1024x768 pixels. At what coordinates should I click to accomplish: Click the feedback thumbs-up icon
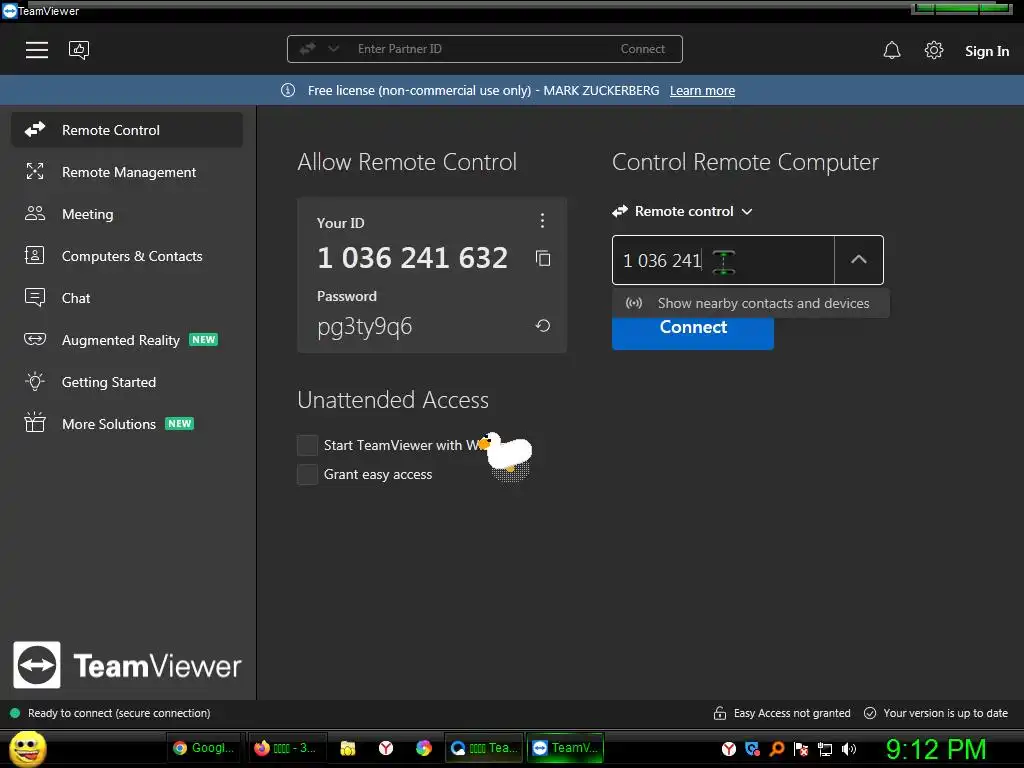tap(79, 50)
